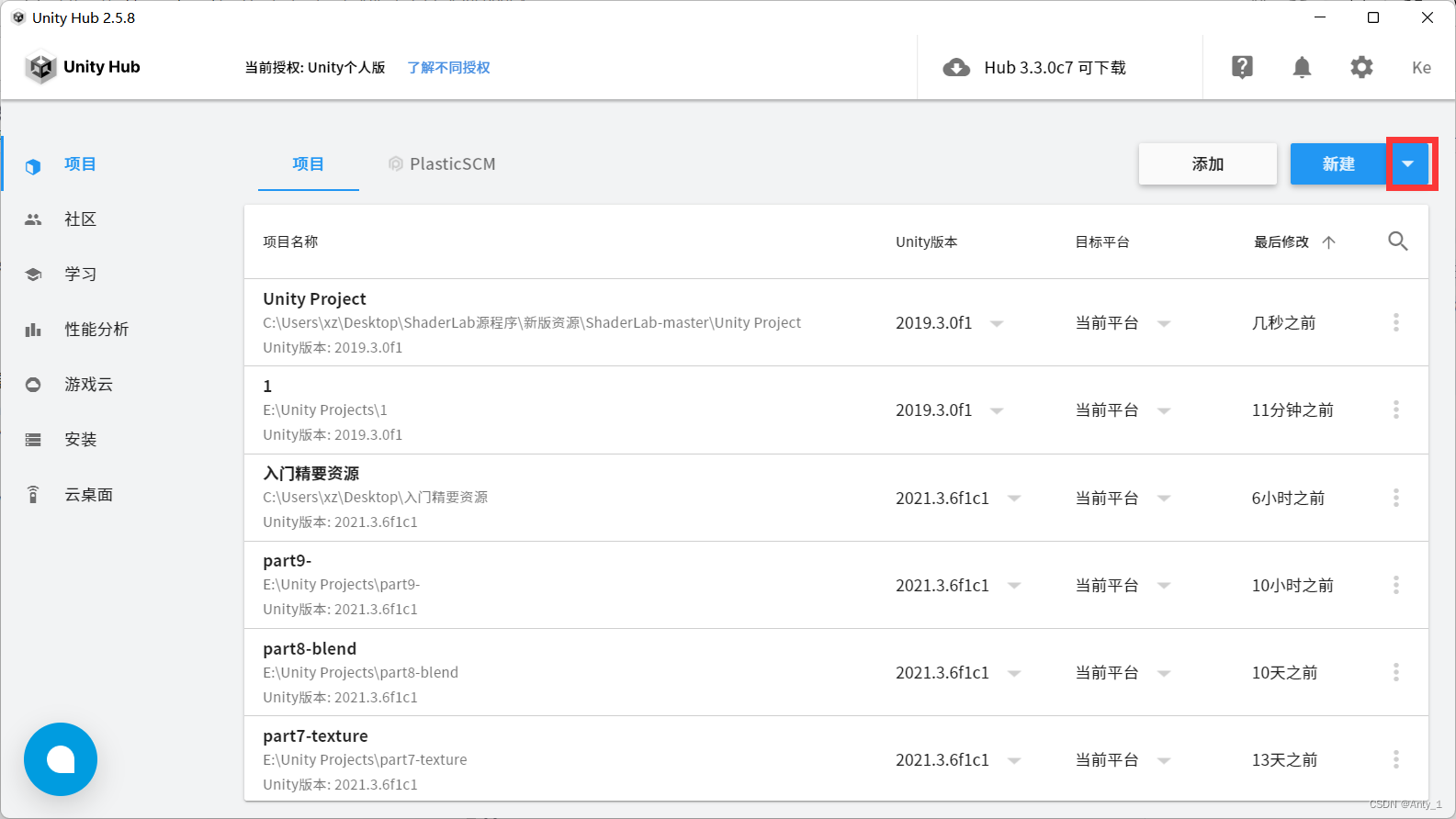Screen dimensions: 1456x819
Task: Click the 目标平台 column header
Action: [x=1102, y=242]
